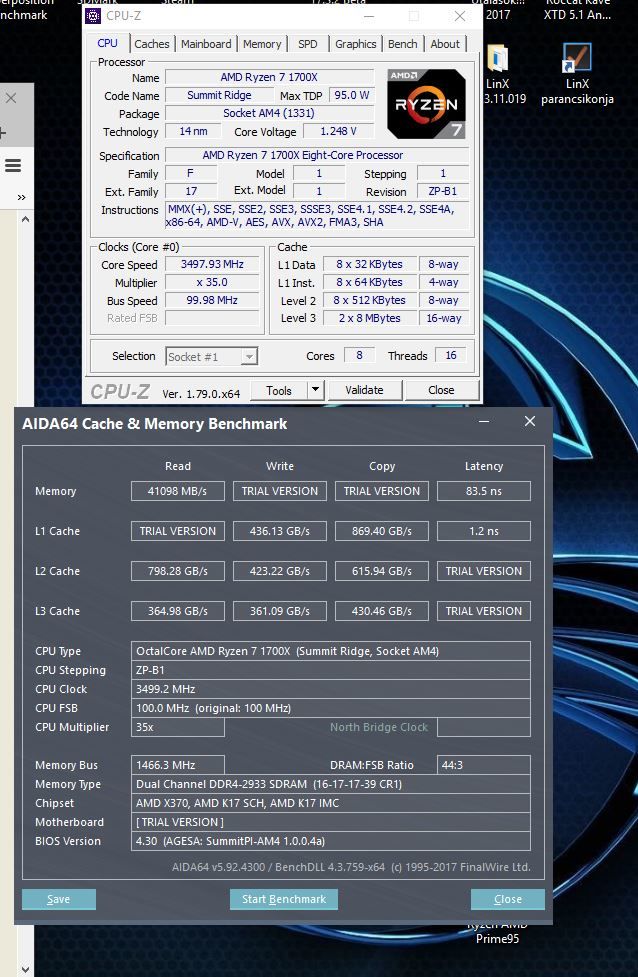Open the LinX parancsikonja desktop shortcut
The width and height of the screenshot is (638, 977).
click(577, 74)
